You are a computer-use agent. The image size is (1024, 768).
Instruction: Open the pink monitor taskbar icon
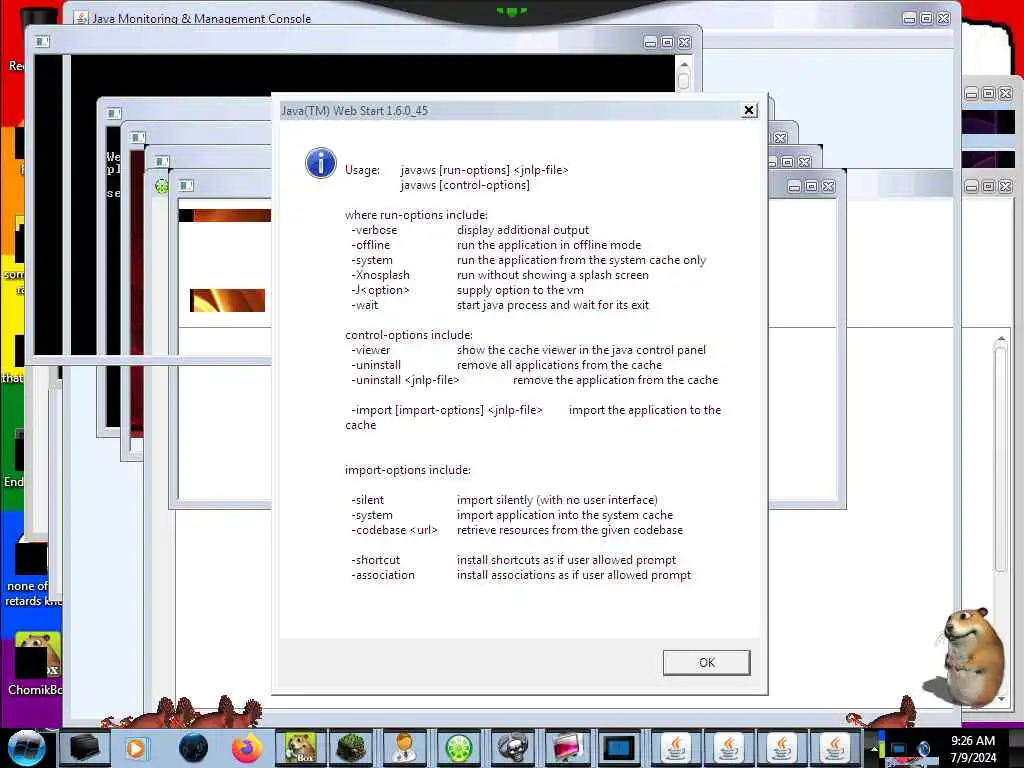pyautogui.click(x=566, y=748)
